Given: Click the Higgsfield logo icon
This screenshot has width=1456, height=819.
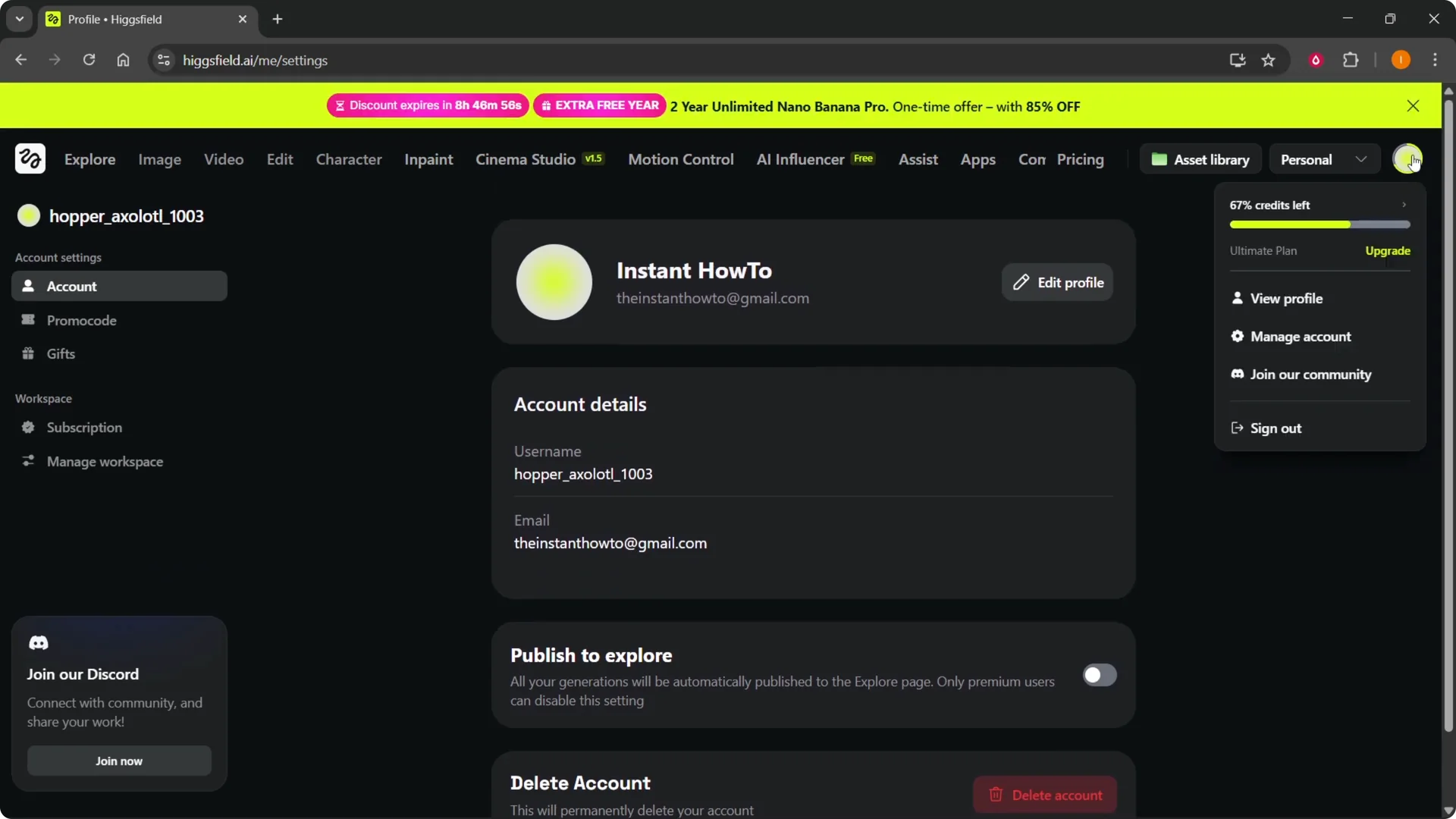Looking at the screenshot, I should (x=30, y=158).
